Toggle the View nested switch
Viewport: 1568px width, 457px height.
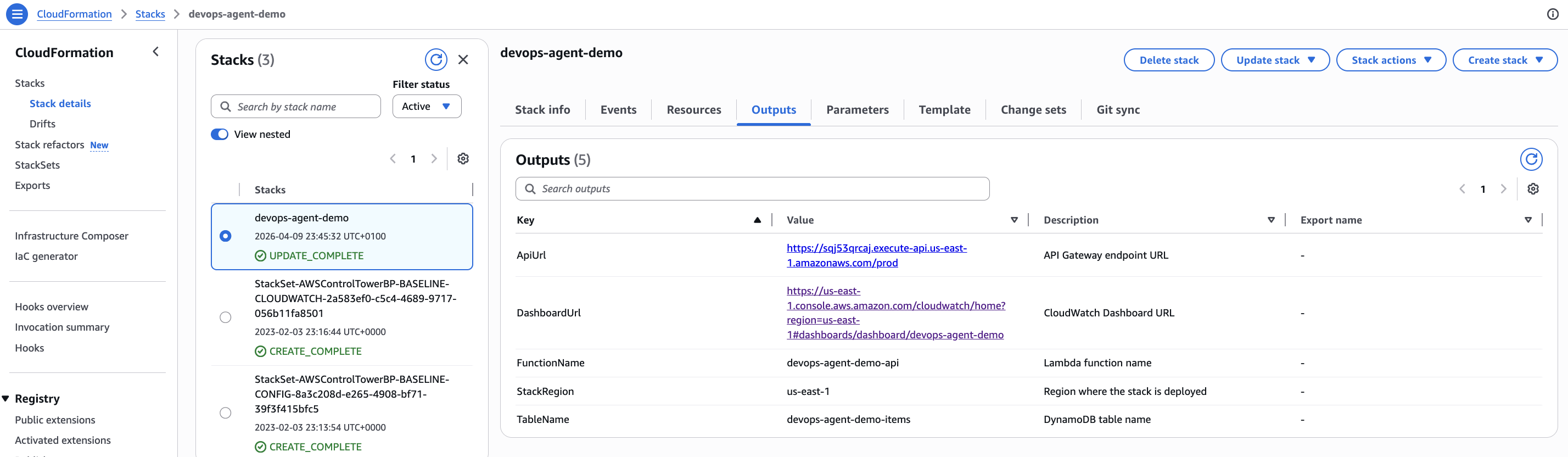coord(219,134)
